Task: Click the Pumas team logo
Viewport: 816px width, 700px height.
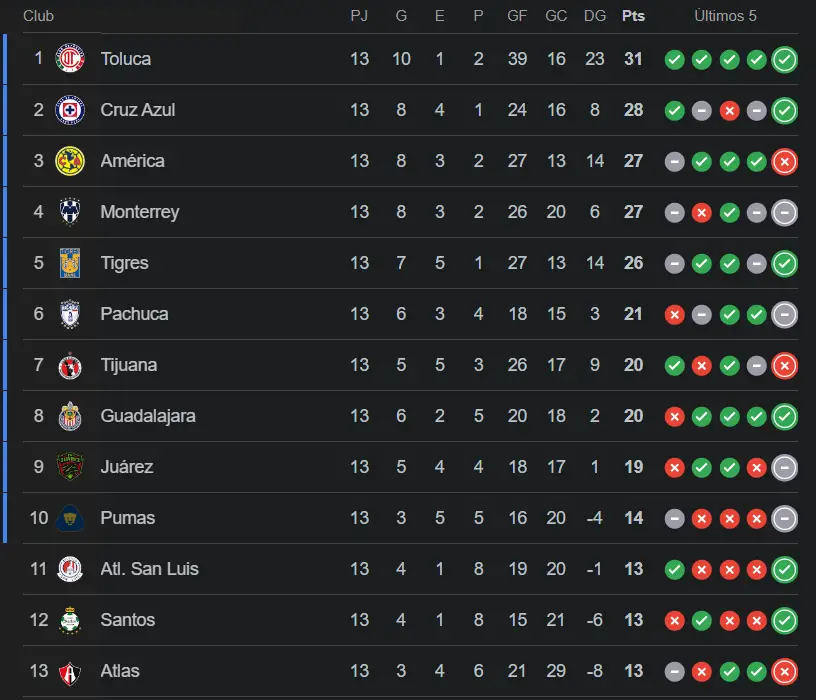Action: [x=70, y=518]
